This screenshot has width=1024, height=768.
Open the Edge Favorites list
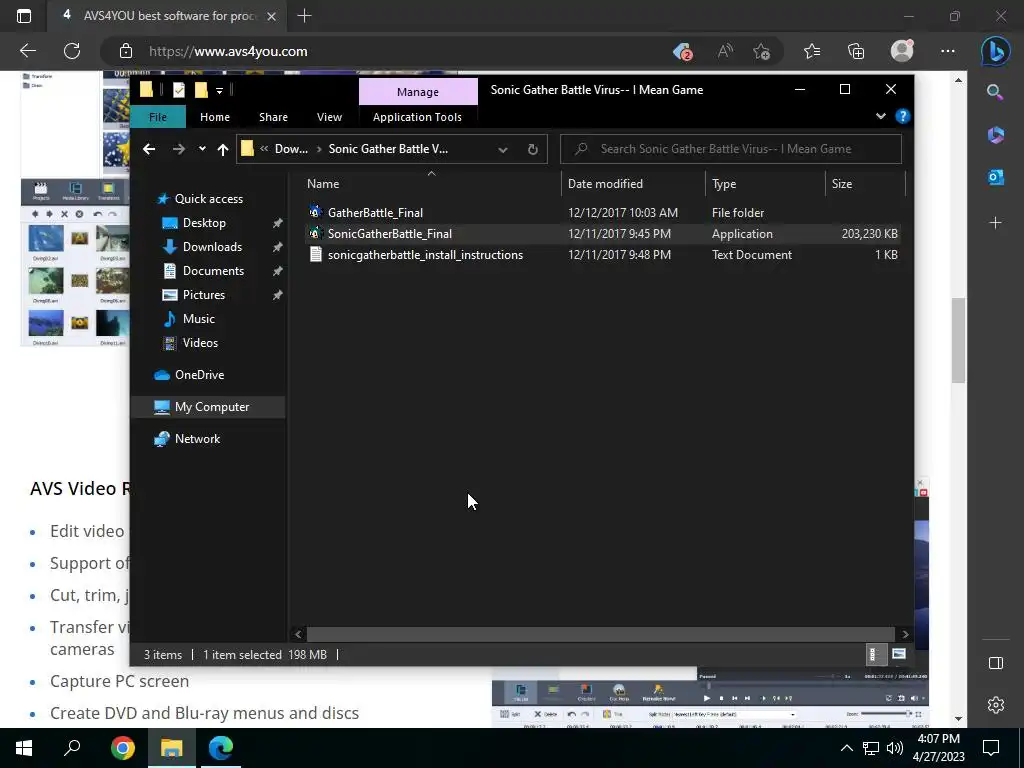point(812,51)
